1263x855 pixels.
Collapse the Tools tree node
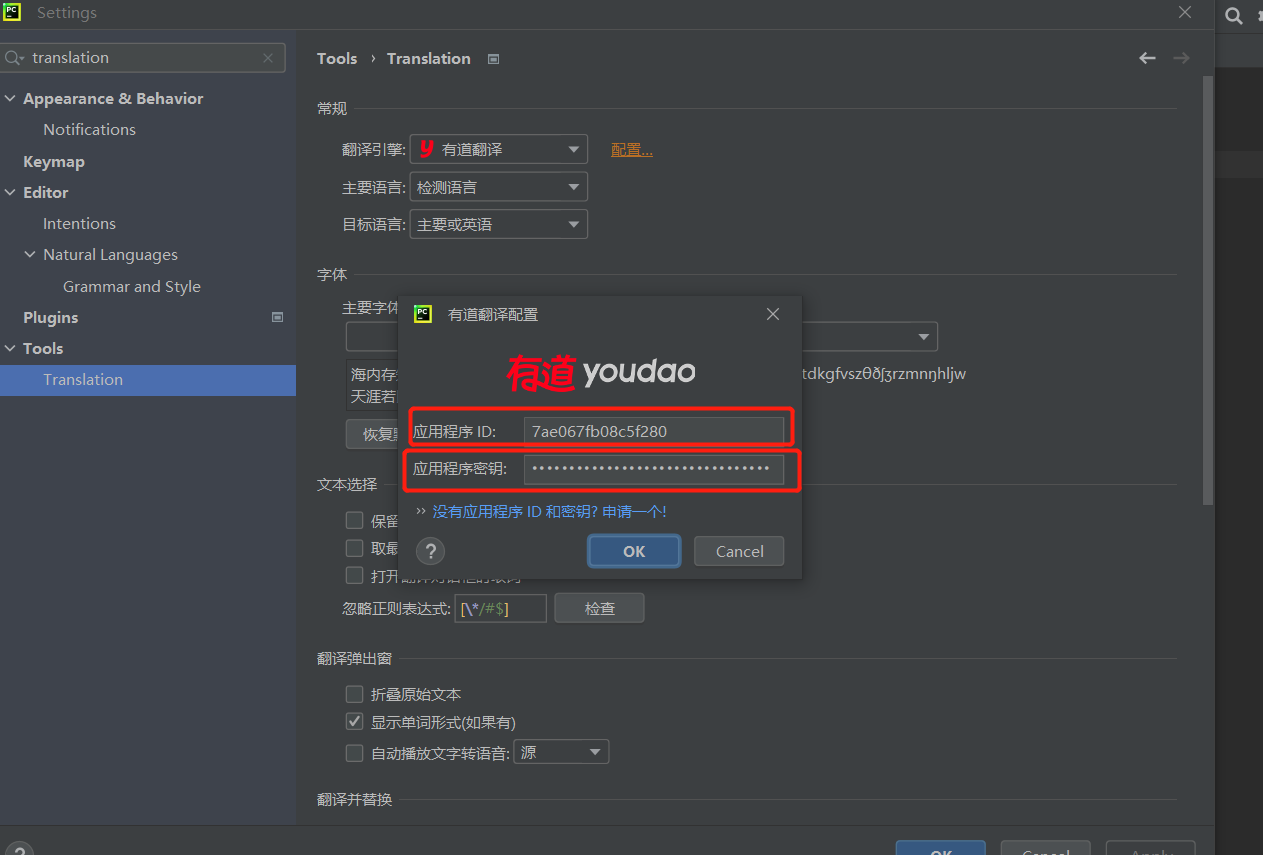(10, 348)
